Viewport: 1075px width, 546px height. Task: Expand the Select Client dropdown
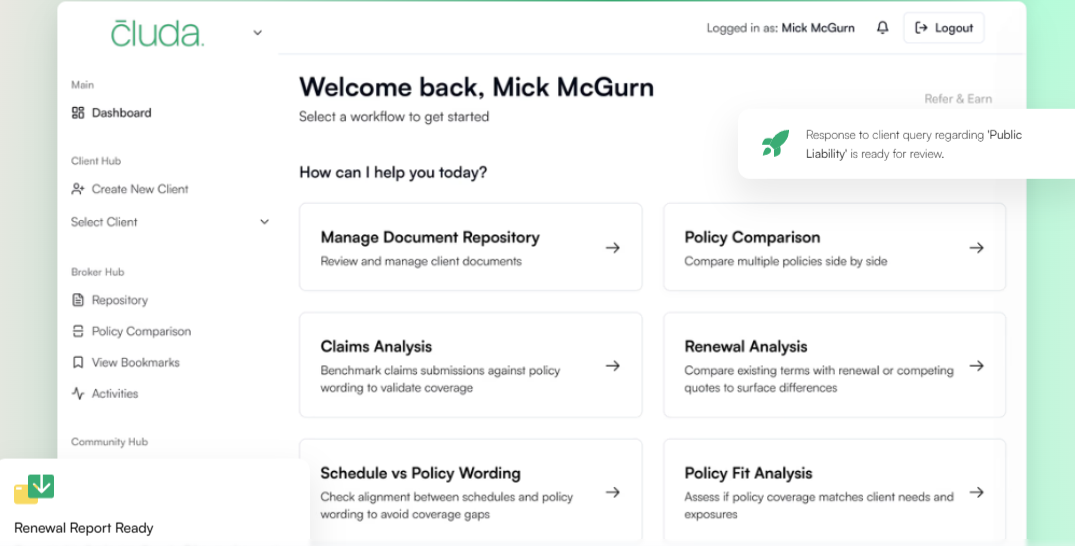(264, 222)
